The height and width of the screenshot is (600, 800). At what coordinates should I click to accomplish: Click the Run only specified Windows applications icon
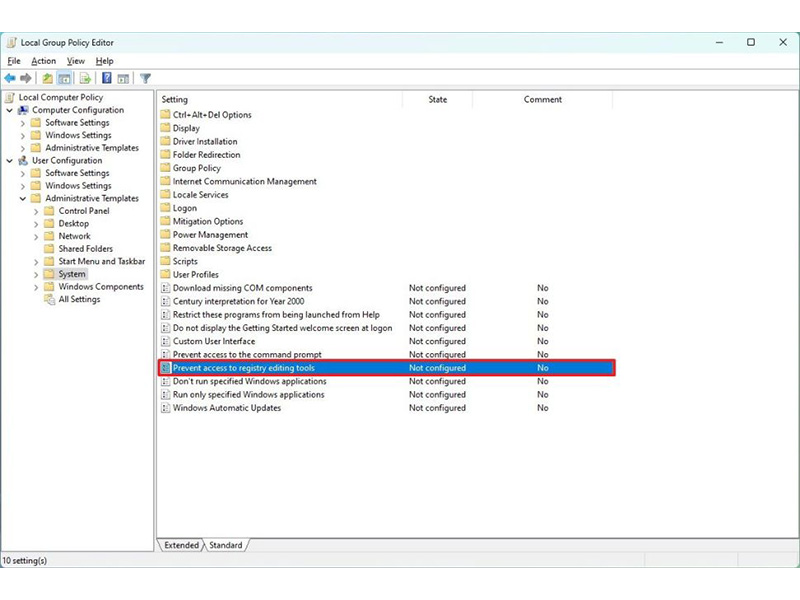(165, 394)
